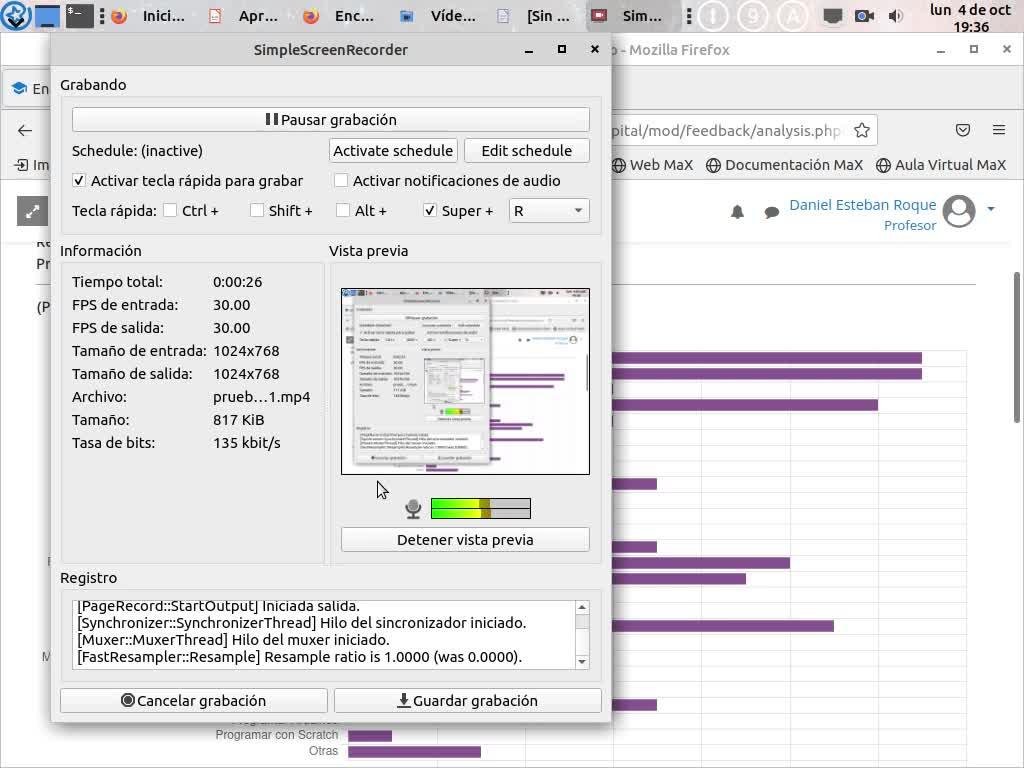Viewport: 1024px width, 768px height.
Task: Enable 'Activar notificaciones de audio' checkbox
Action: 341,181
